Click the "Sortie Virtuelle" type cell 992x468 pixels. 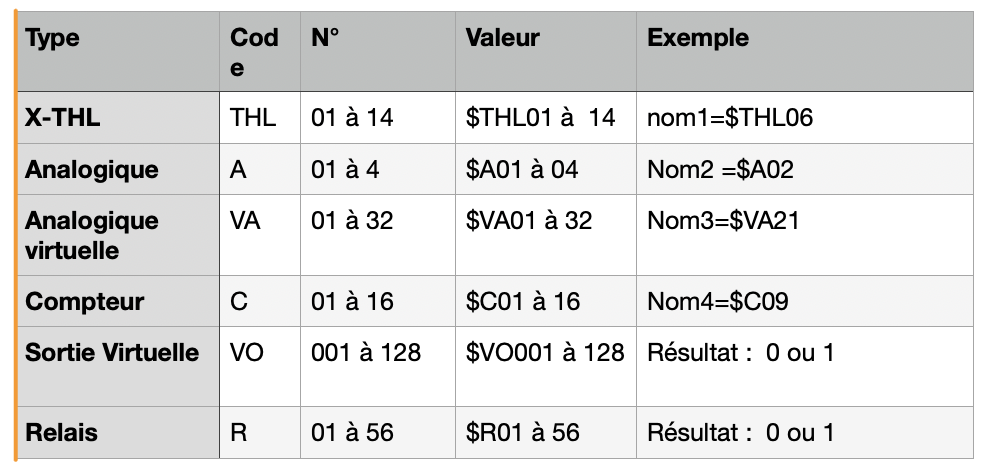(111, 352)
